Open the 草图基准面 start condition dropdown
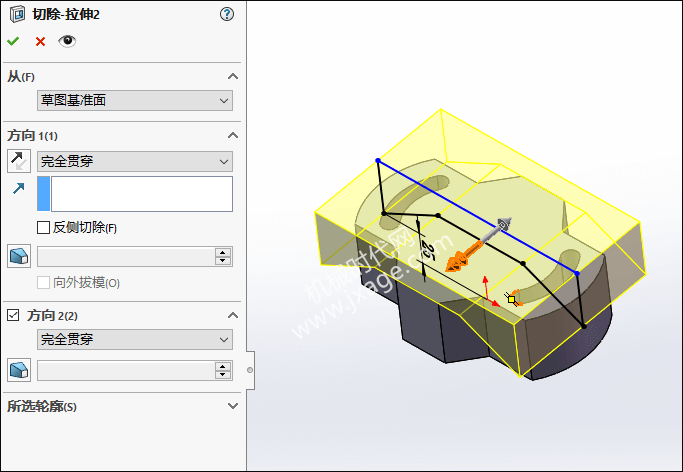The image size is (683, 472). point(135,101)
